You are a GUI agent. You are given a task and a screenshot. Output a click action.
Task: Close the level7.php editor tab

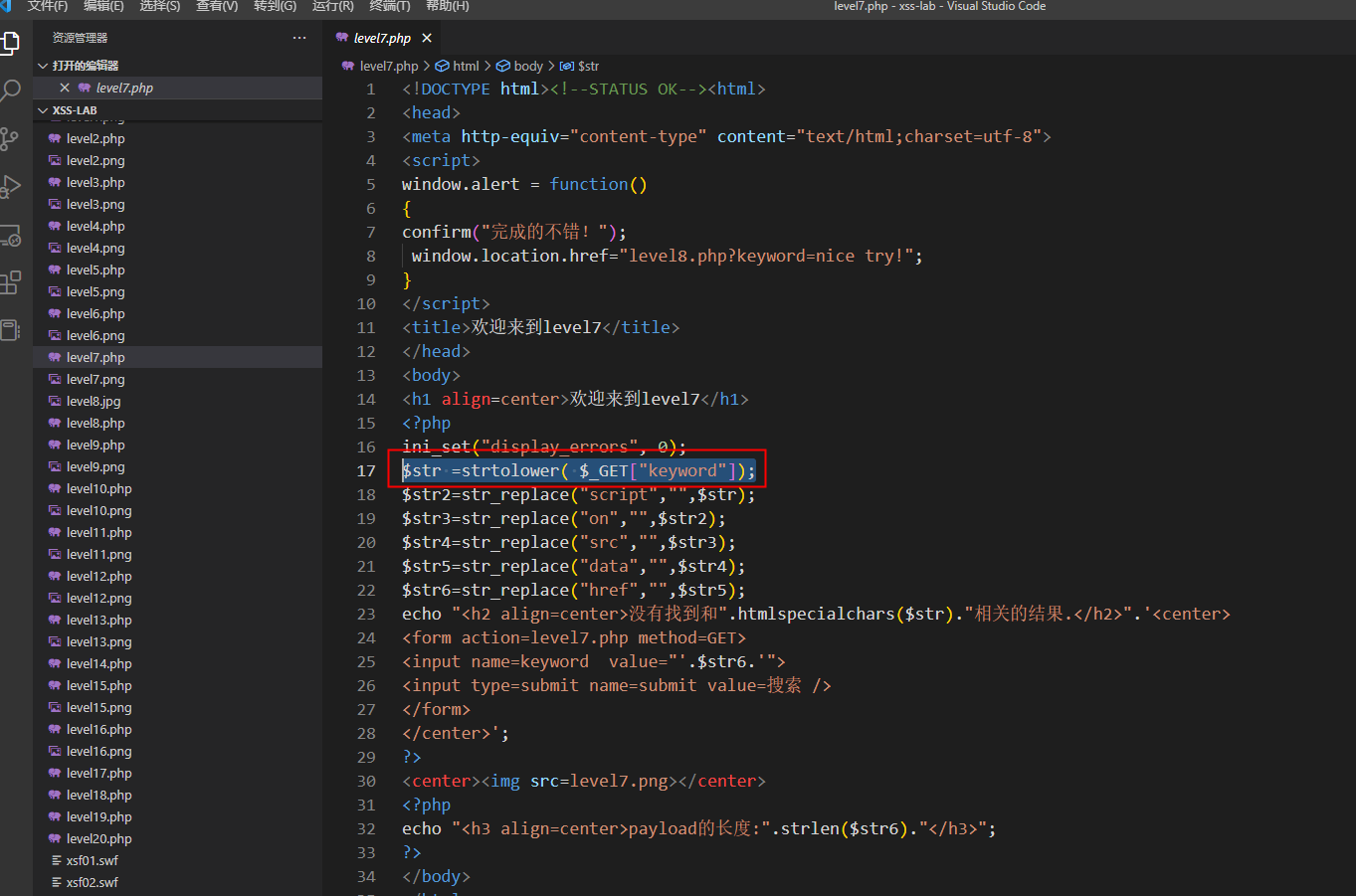[x=427, y=38]
